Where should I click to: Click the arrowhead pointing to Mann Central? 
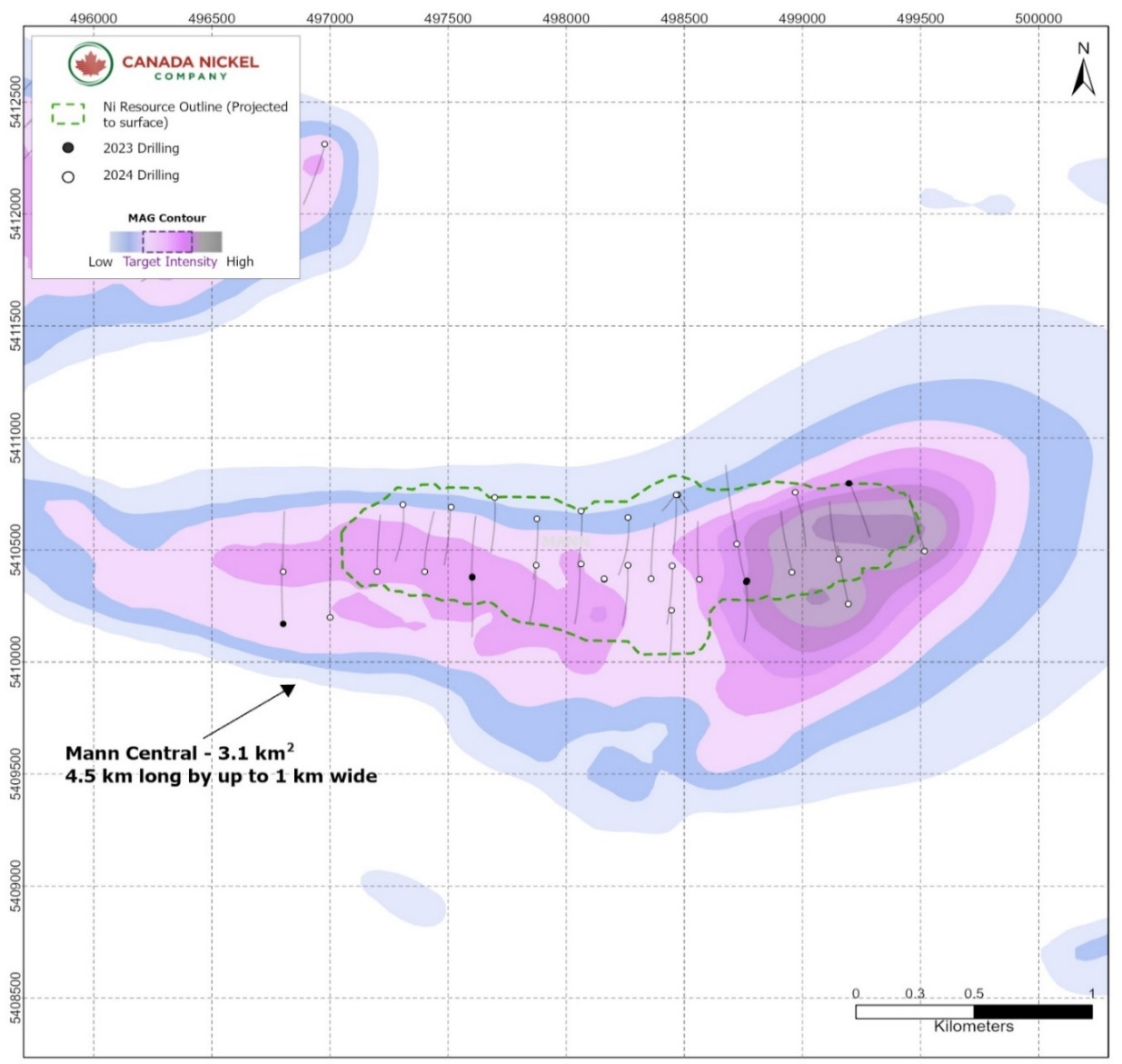[289, 690]
